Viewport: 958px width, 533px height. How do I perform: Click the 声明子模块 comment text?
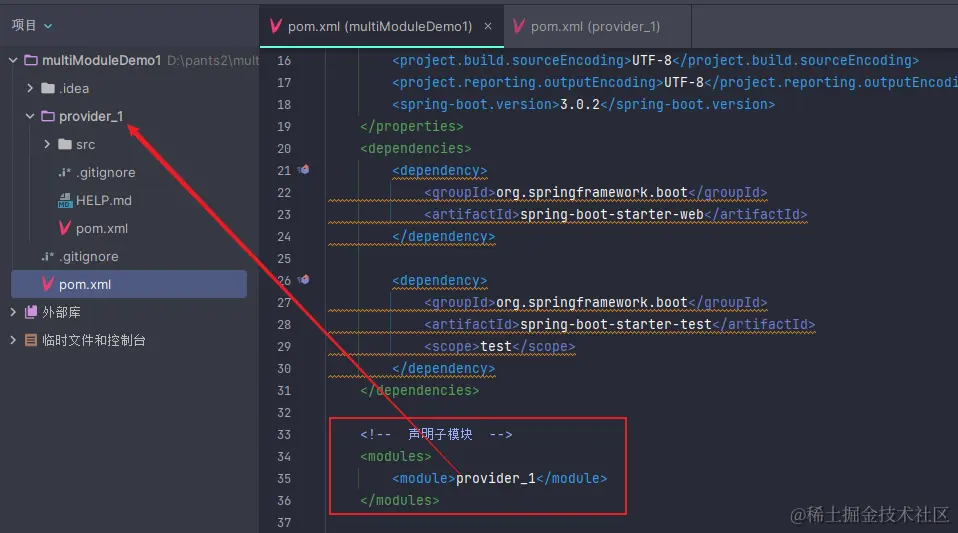[440, 435]
